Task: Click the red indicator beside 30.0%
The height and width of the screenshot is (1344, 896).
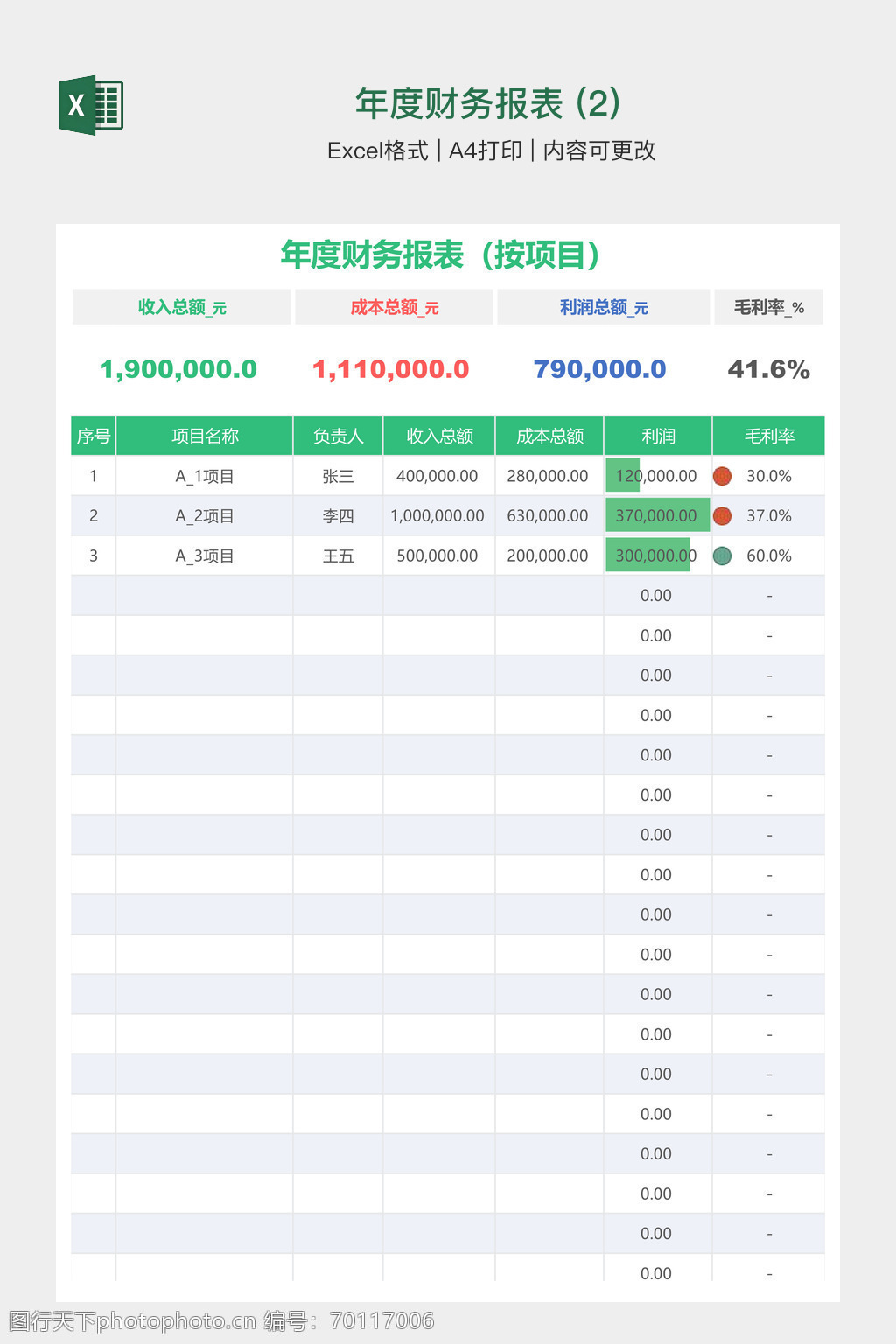Action: point(722,476)
